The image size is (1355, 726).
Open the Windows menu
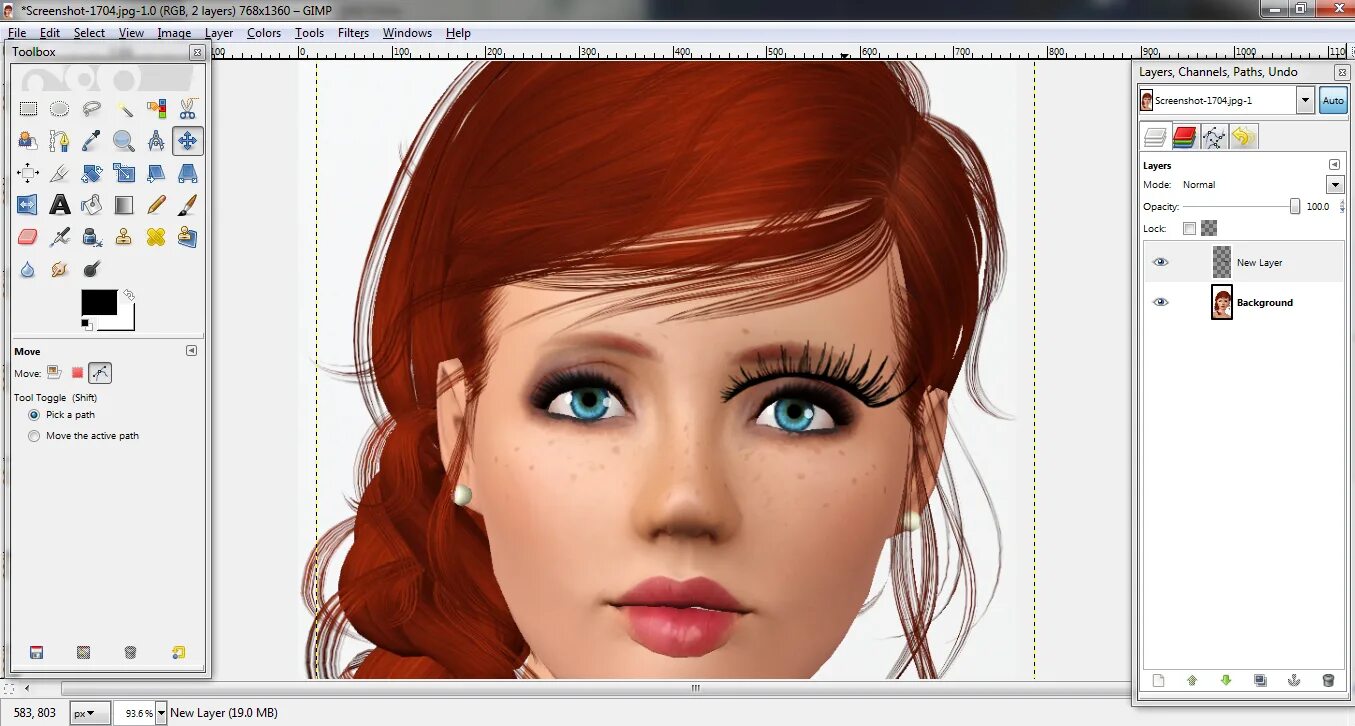click(x=407, y=33)
